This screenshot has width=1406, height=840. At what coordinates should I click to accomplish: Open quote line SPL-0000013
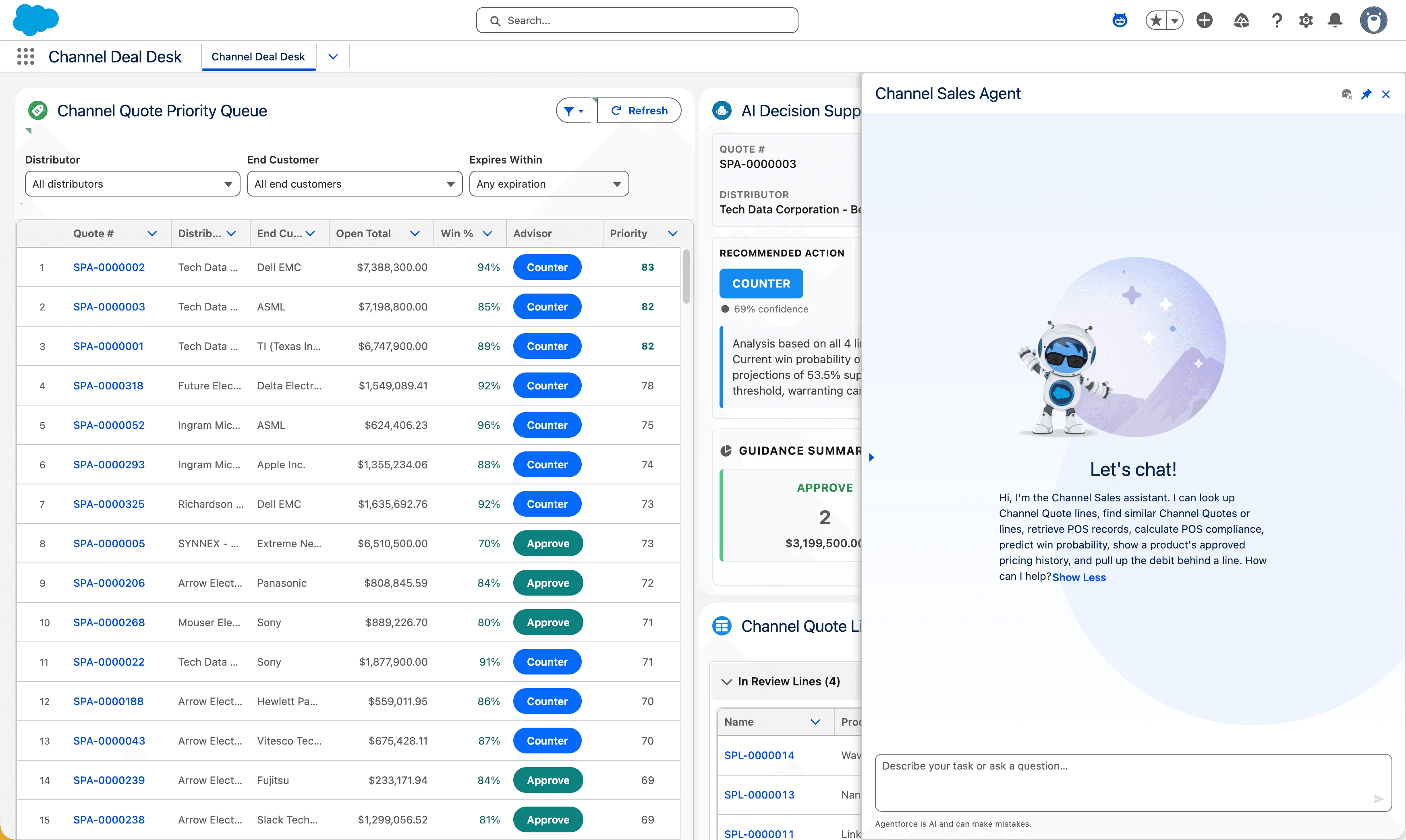pos(759,795)
